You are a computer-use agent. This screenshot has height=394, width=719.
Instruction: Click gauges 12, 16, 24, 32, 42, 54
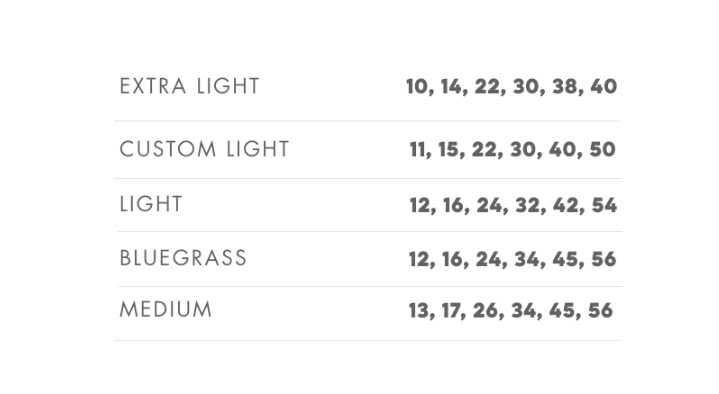513,205
